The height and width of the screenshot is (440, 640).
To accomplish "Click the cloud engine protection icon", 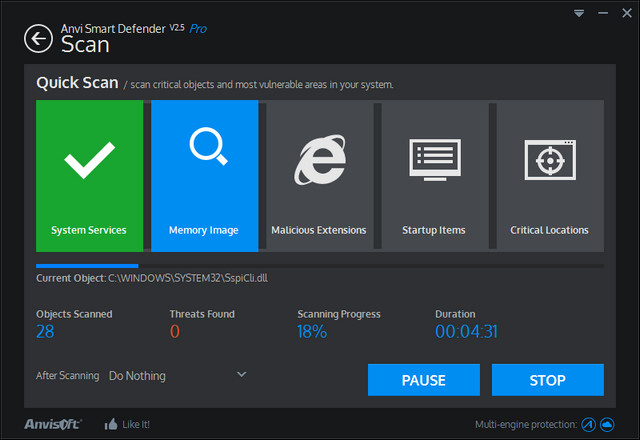I will (607, 424).
